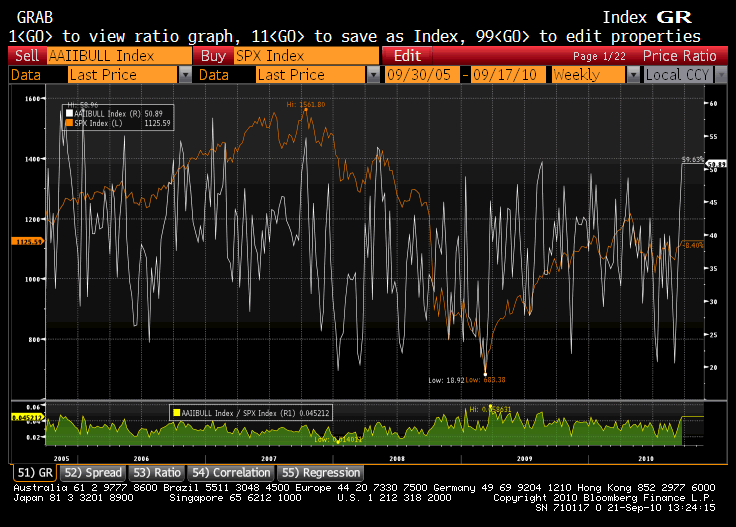This screenshot has height=527, width=736.
Task: Click the yellow 0.045212 ratio axis tag
Action: (27, 417)
